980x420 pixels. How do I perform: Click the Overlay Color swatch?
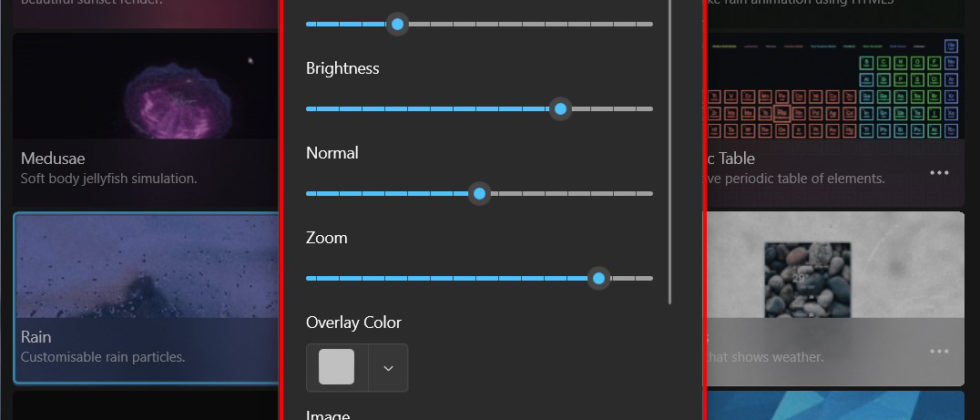pyautogui.click(x=337, y=367)
